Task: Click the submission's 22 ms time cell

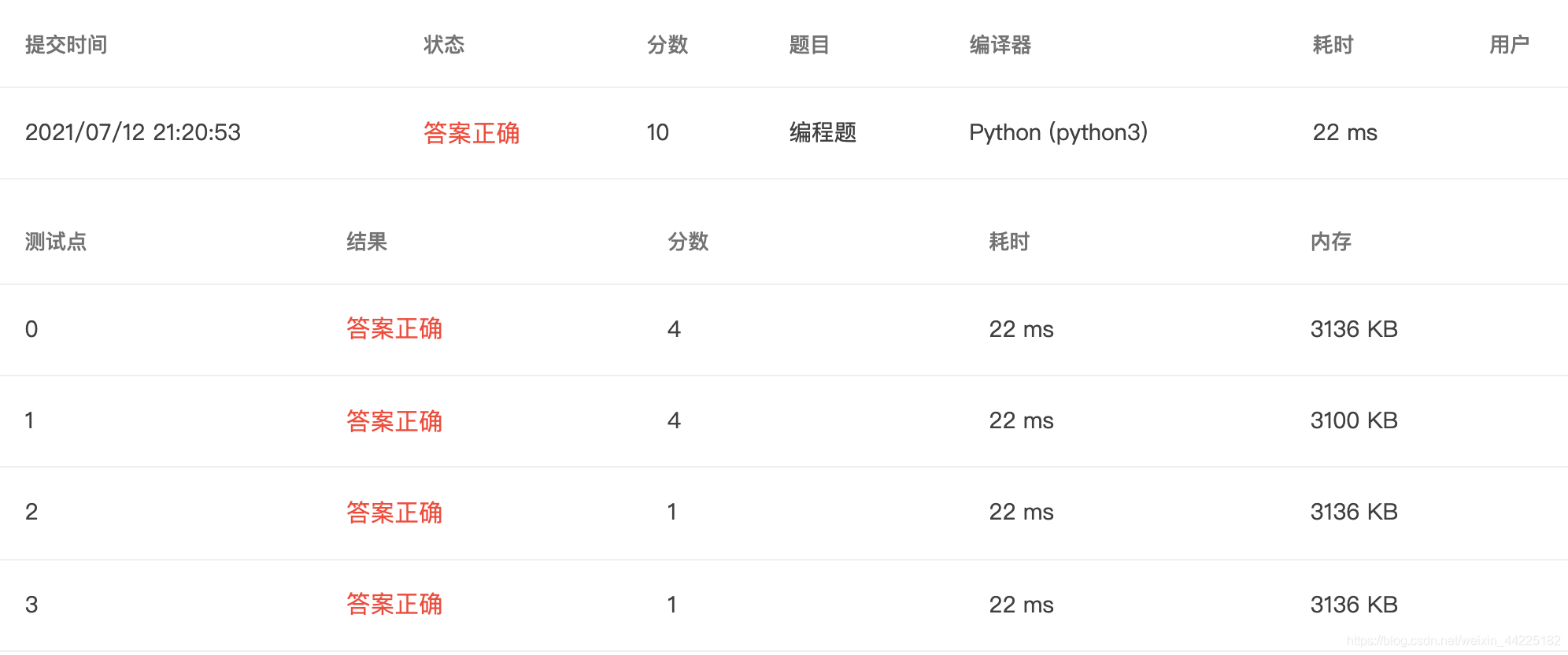Action: (1344, 132)
